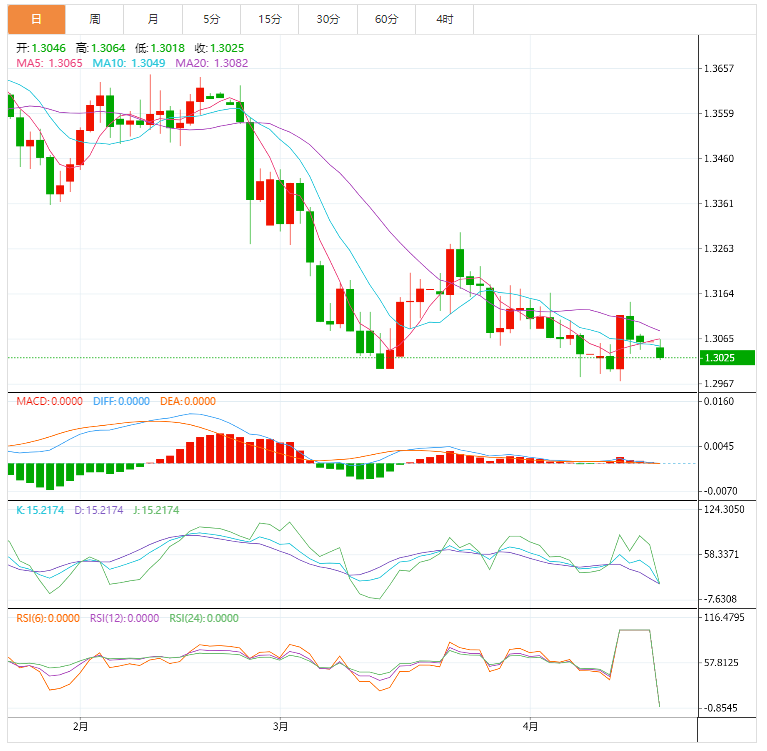The width and height of the screenshot is (767, 751).
Task: Click the 2月 time axis marker
Action: click(x=81, y=727)
